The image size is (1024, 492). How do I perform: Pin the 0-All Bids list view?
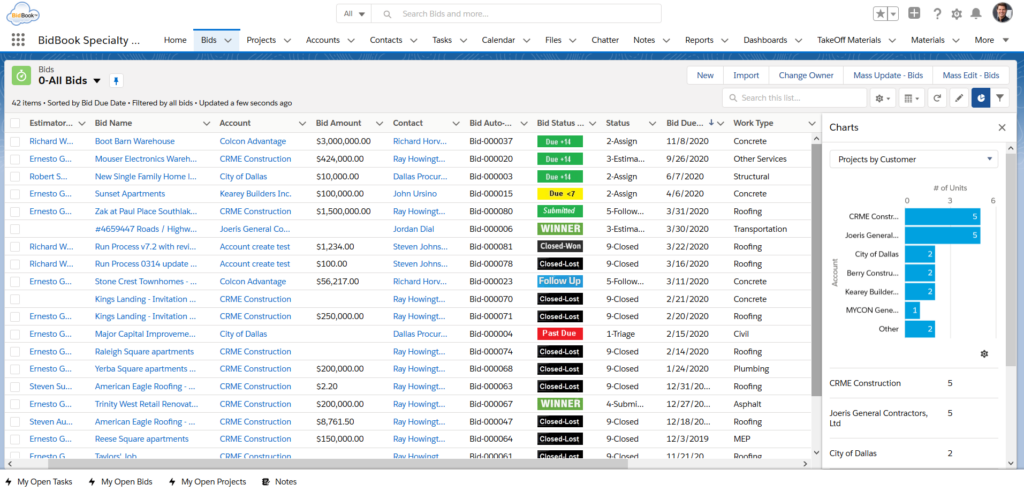(116, 80)
